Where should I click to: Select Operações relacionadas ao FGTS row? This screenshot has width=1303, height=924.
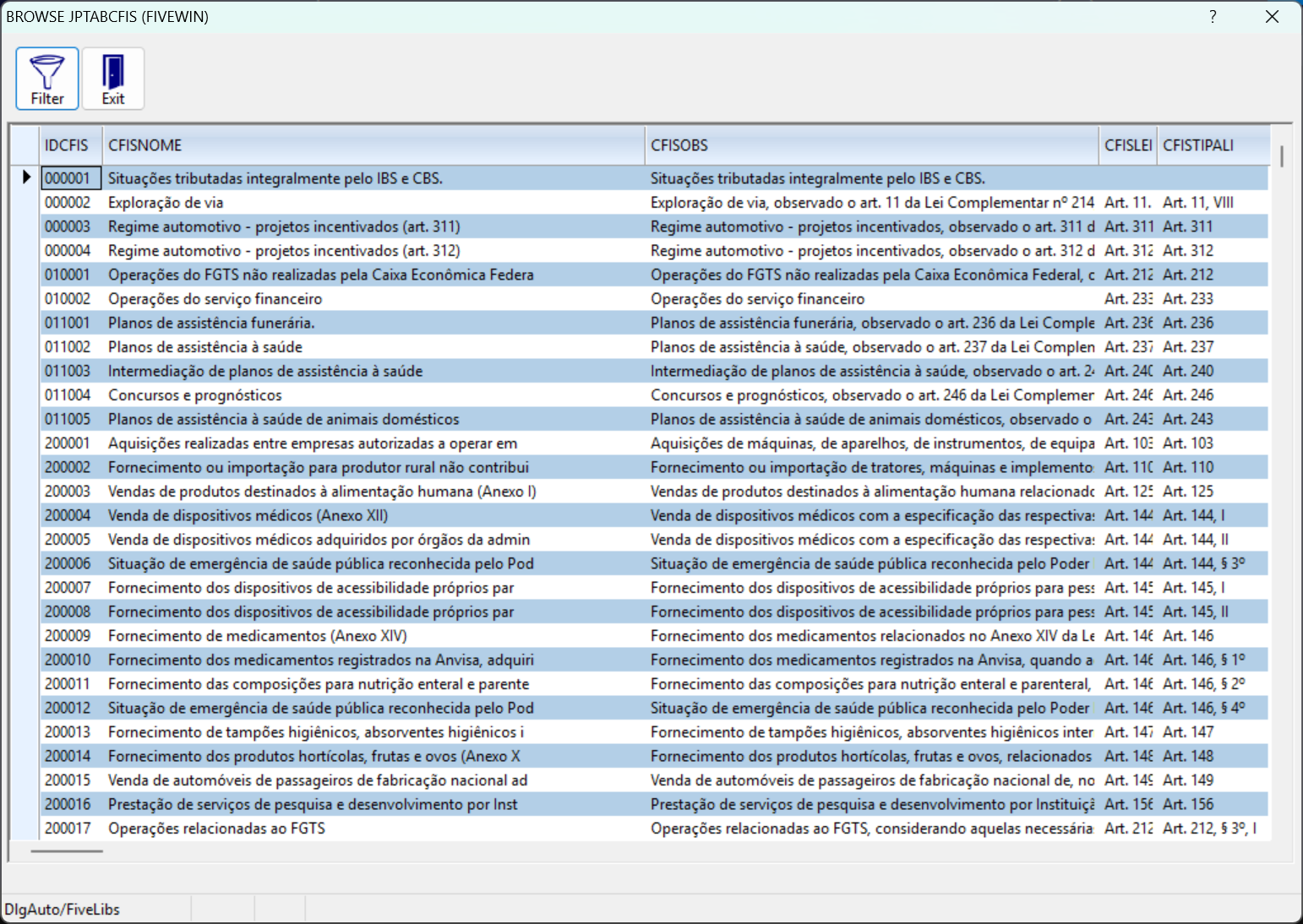coord(216,829)
